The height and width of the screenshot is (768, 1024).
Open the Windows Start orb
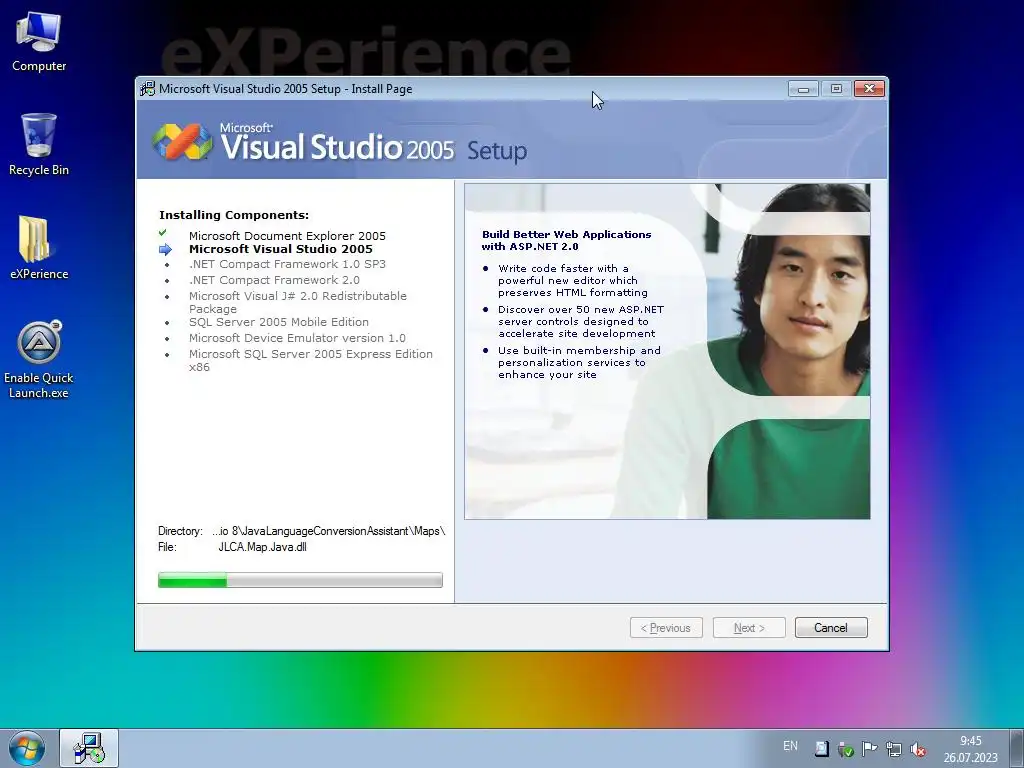coord(27,749)
